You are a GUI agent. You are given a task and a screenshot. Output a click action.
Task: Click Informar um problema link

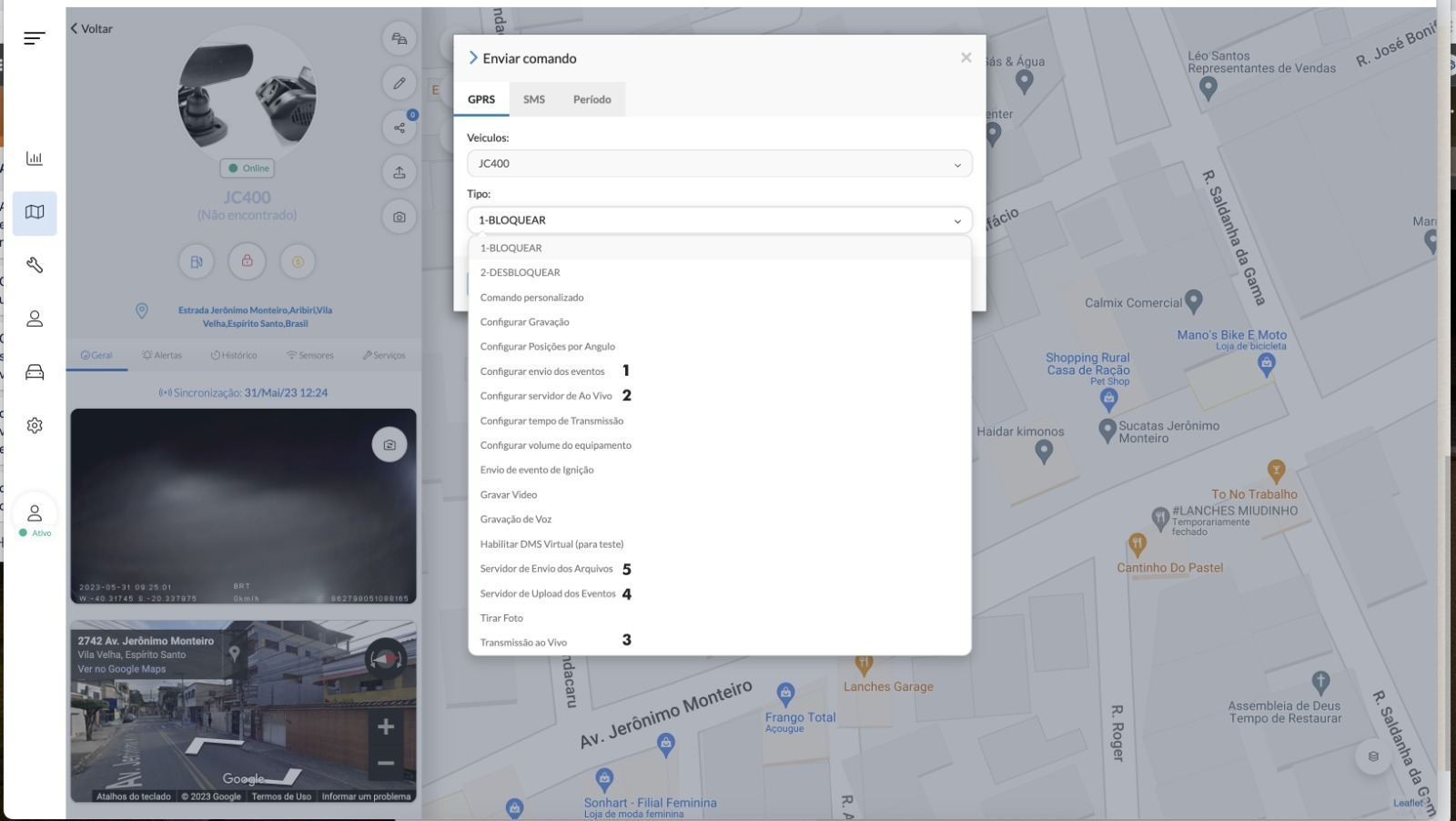click(x=366, y=796)
